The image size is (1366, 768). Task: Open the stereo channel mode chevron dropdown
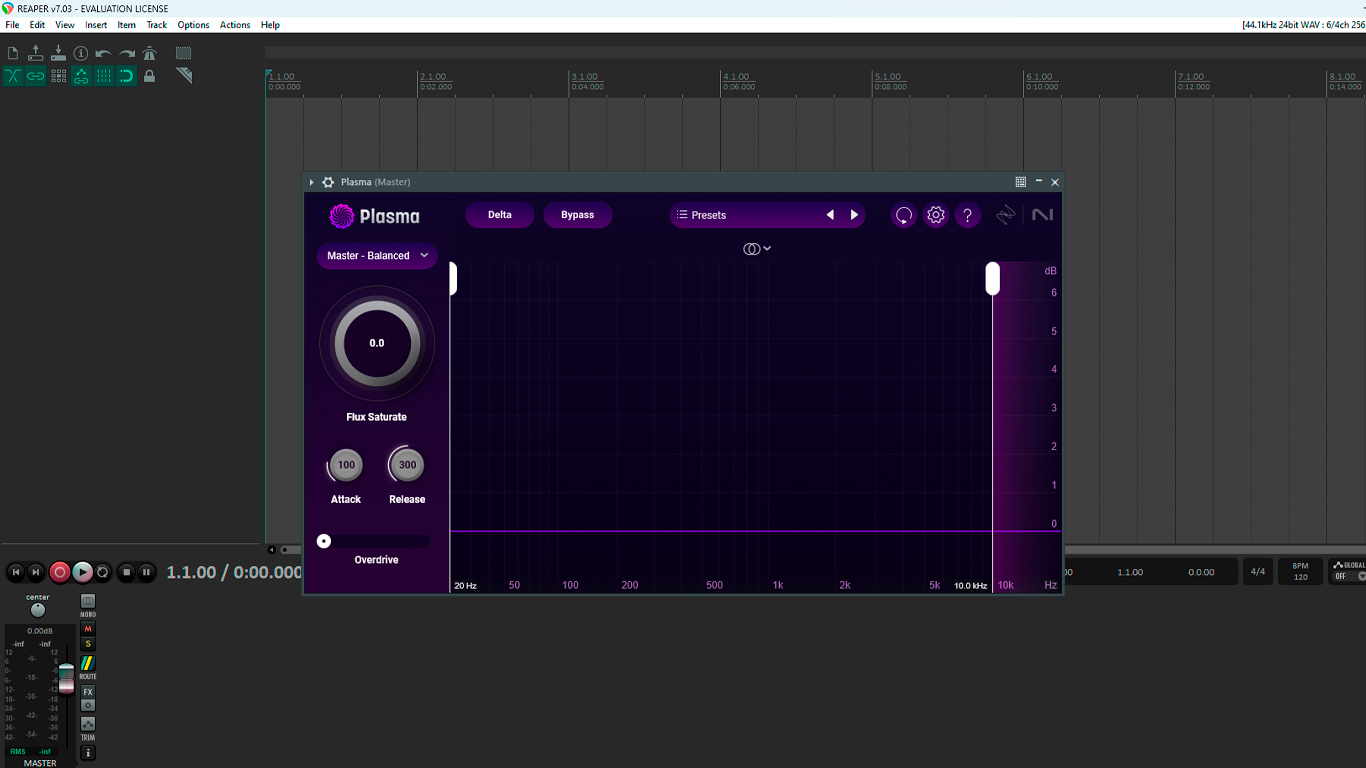pyautogui.click(x=767, y=249)
